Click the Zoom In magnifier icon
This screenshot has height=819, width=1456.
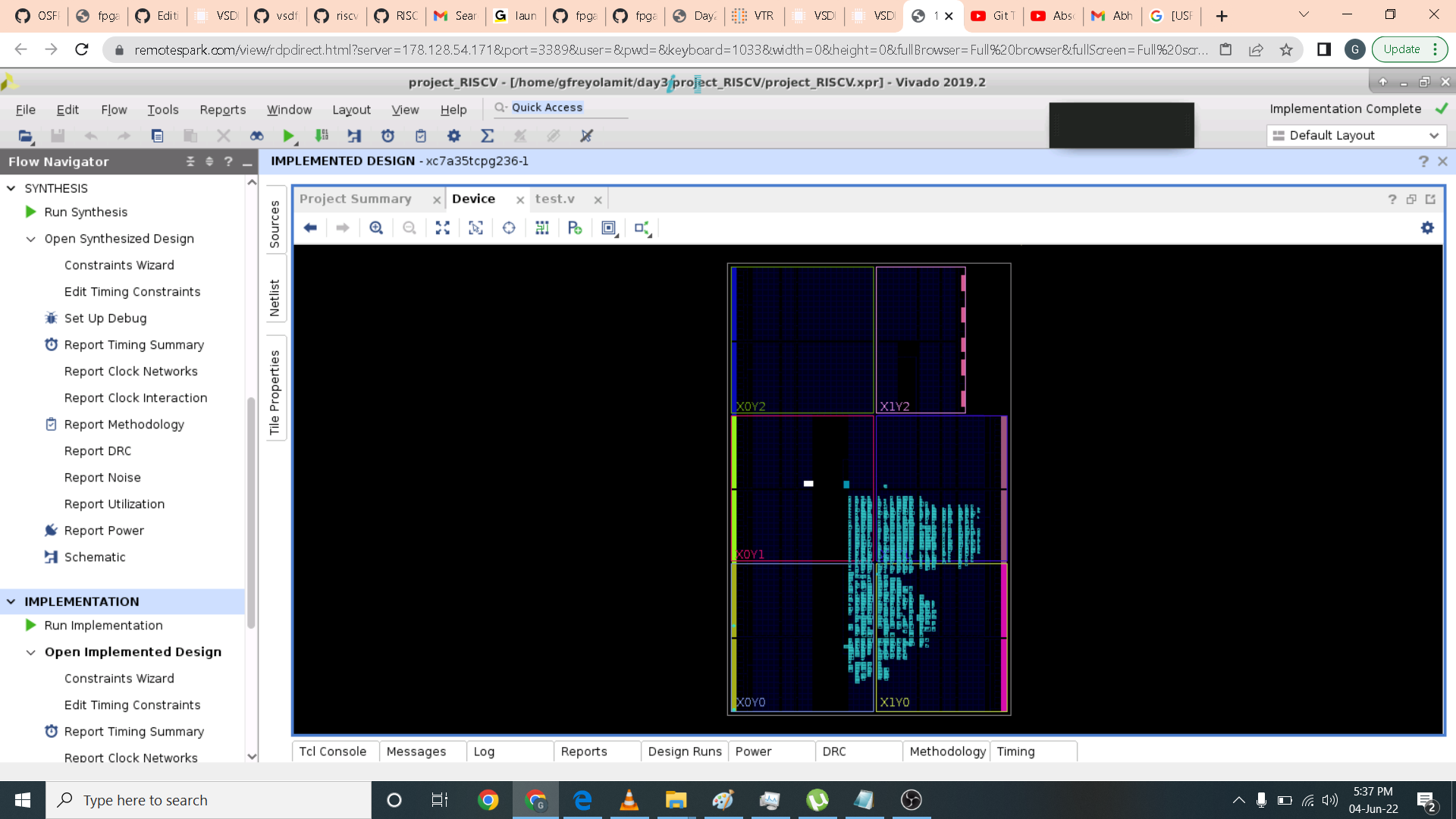click(376, 228)
